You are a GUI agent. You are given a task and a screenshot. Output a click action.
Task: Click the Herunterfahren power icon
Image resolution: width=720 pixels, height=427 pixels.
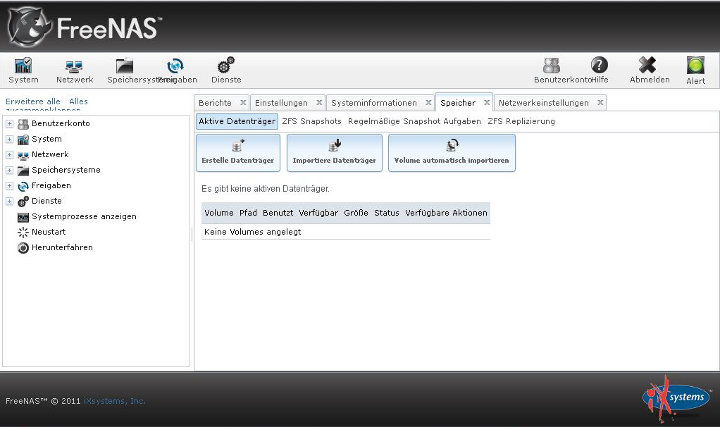pyautogui.click(x=23, y=248)
